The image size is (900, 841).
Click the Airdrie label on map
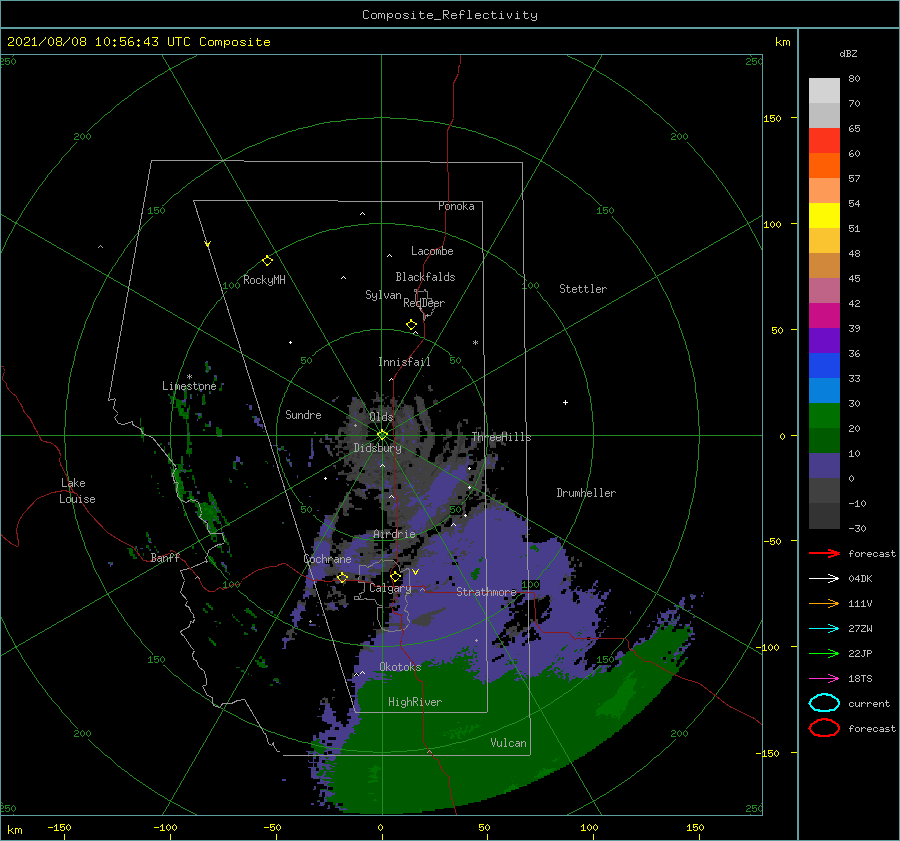[x=394, y=534]
